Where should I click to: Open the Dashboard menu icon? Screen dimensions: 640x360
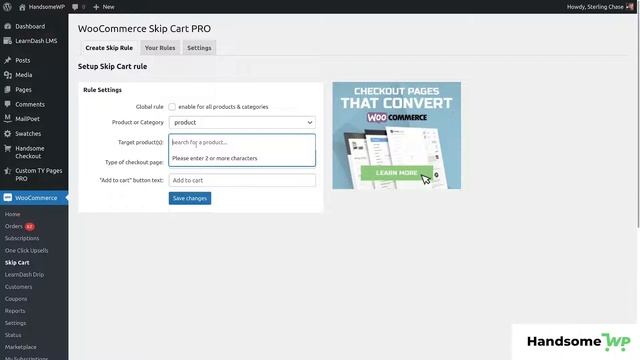7,26
